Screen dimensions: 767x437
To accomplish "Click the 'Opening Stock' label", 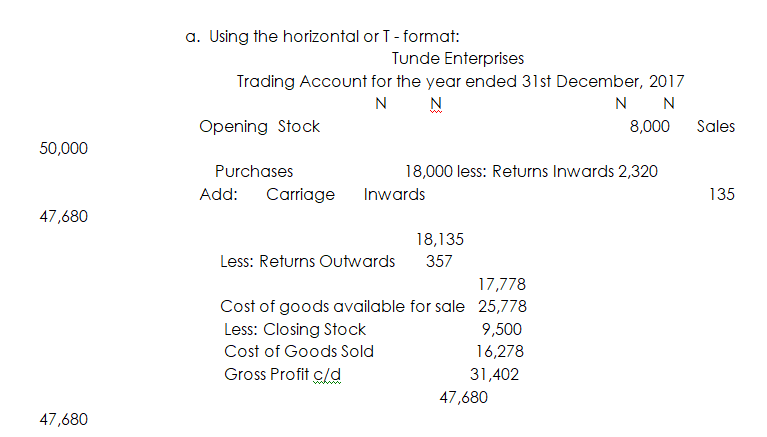I will (x=259, y=126).
